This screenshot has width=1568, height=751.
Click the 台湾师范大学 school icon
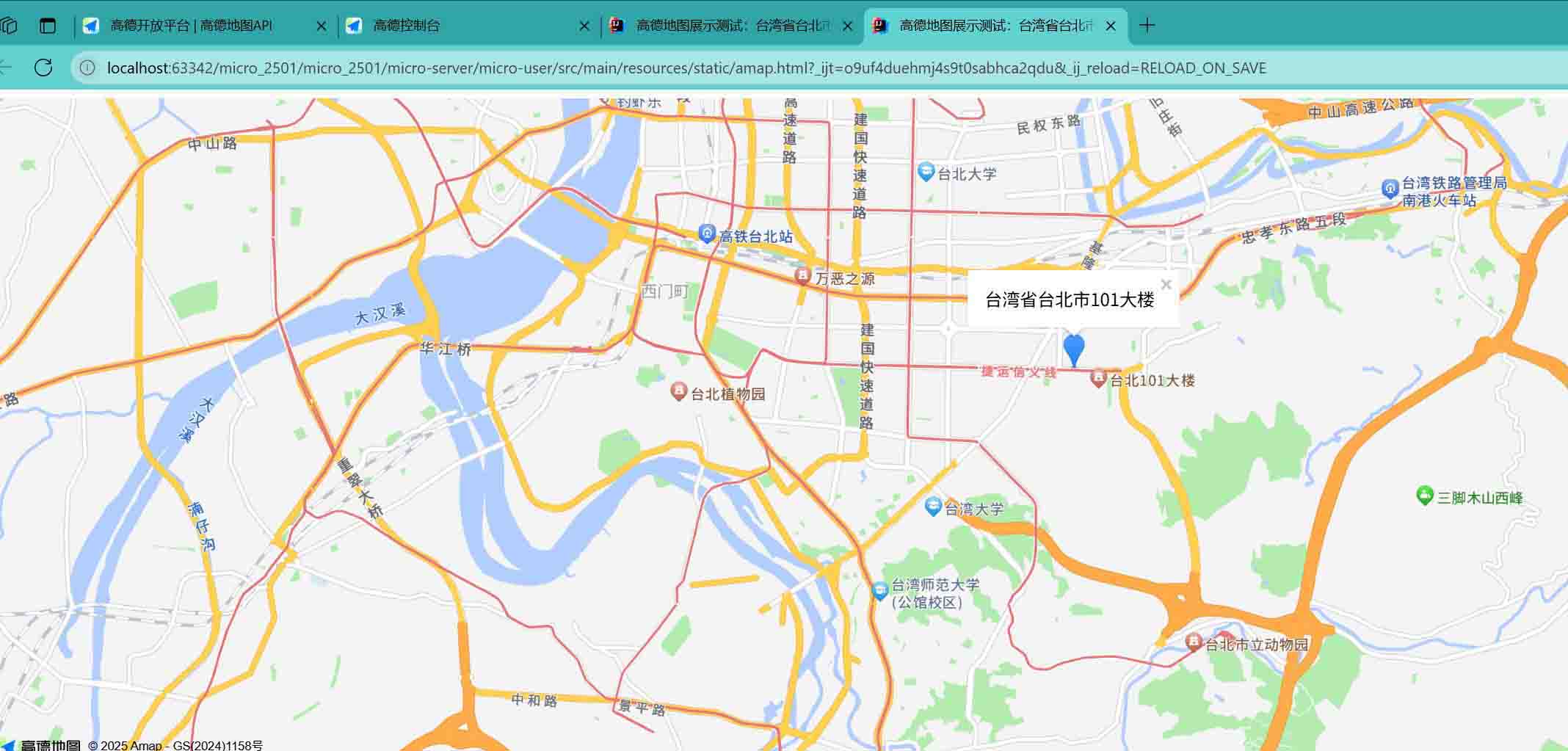pyautogui.click(x=880, y=591)
